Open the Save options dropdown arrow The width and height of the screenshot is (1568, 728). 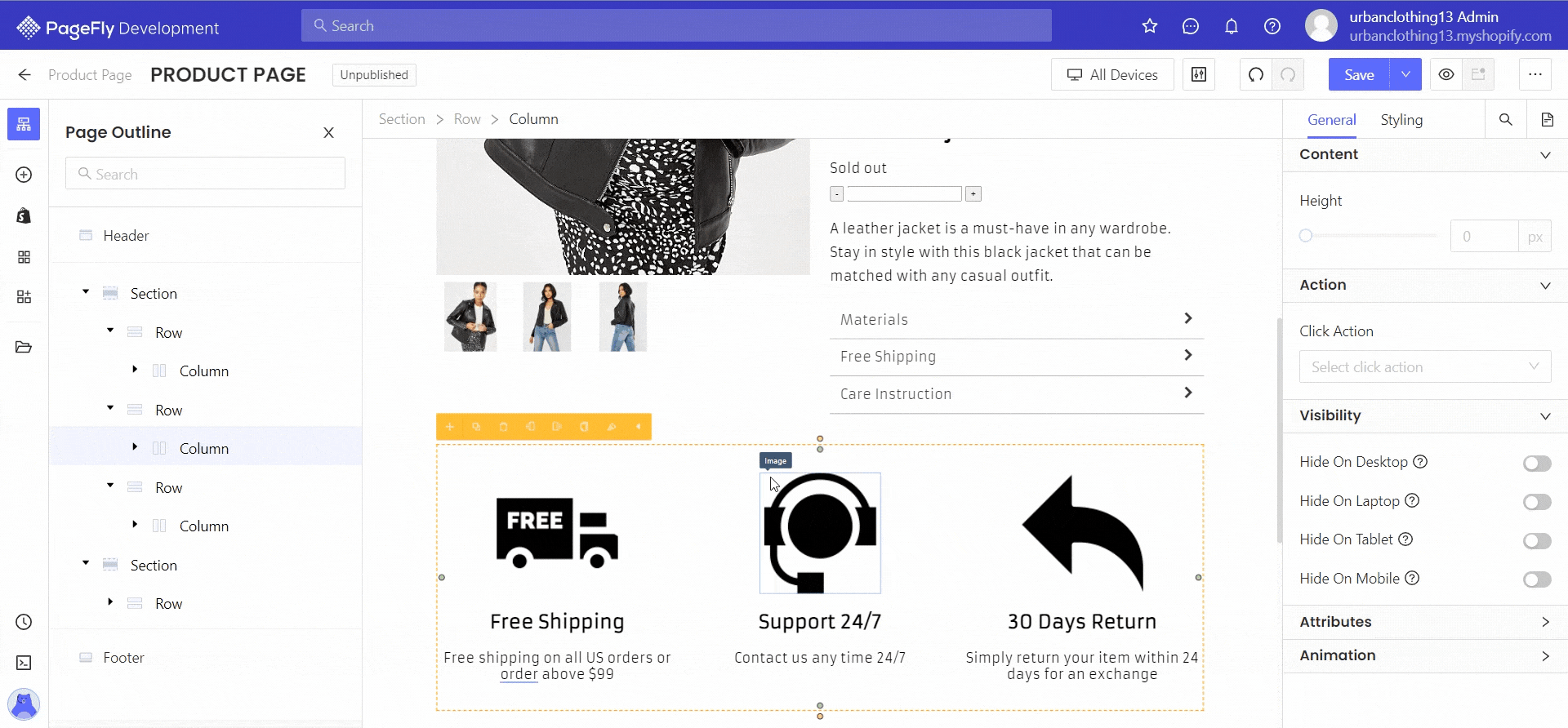1405,74
